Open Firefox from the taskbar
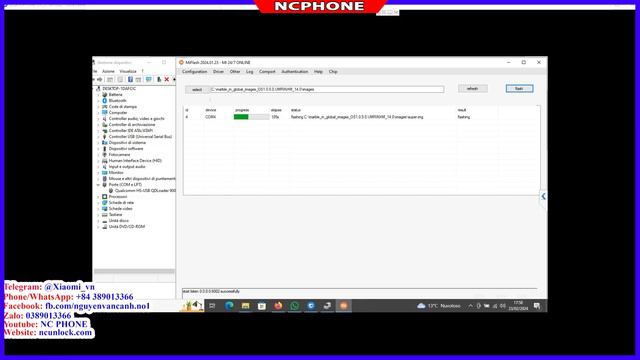This screenshot has height=360, width=640. click(x=278, y=306)
